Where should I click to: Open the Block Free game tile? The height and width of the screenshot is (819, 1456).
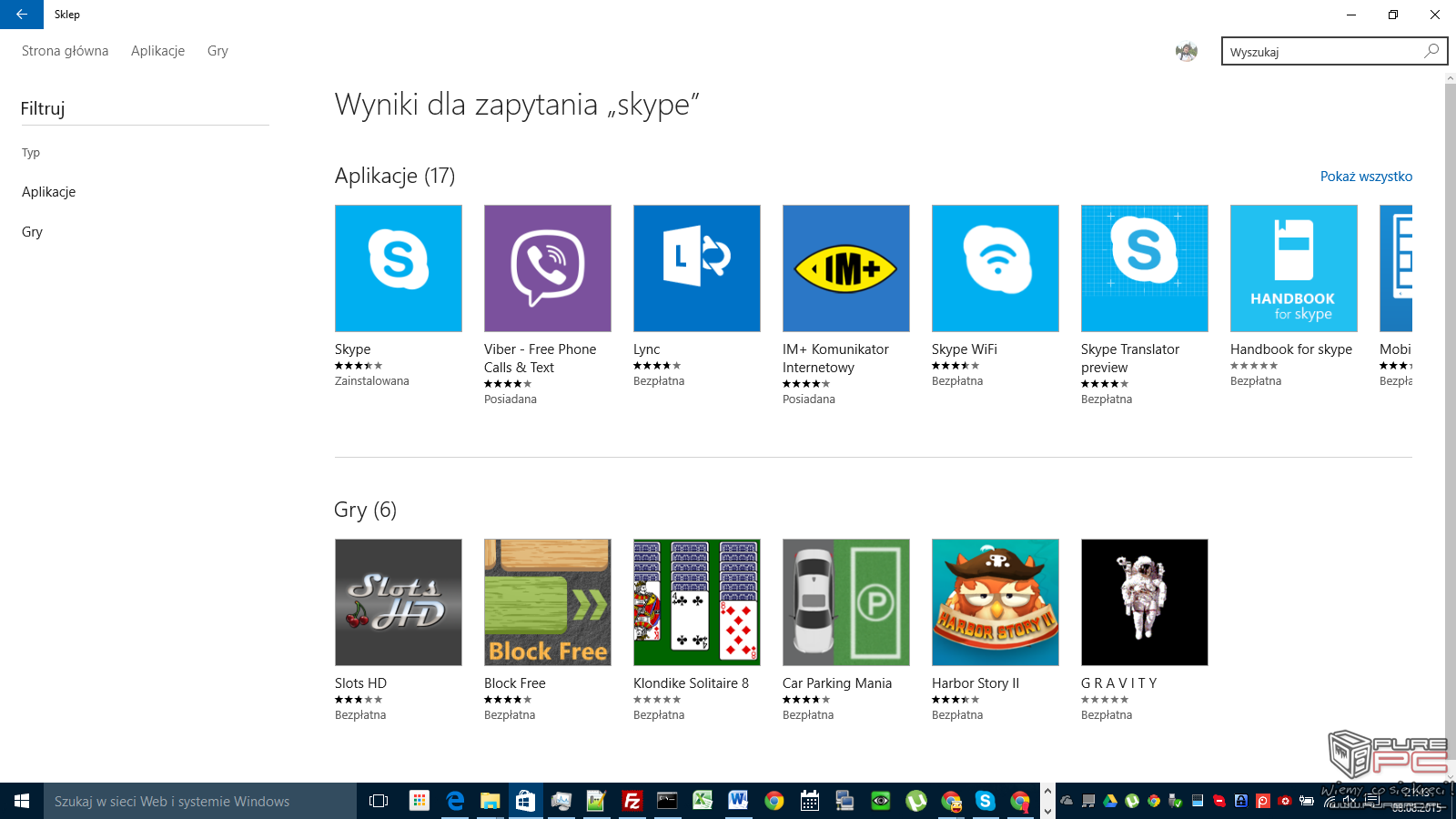(548, 602)
